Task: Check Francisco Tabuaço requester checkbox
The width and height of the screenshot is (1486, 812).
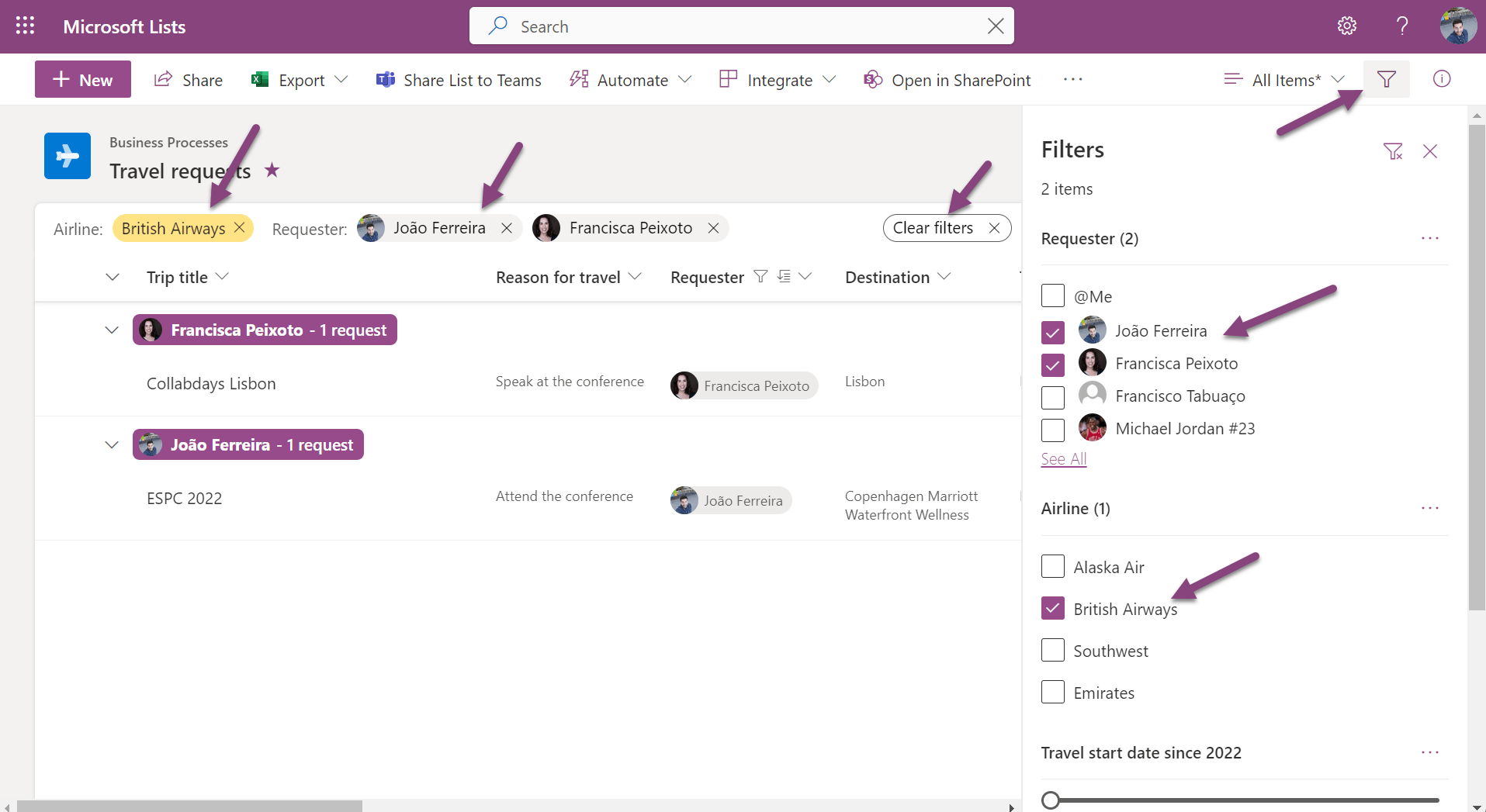Action: pos(1053,397)
